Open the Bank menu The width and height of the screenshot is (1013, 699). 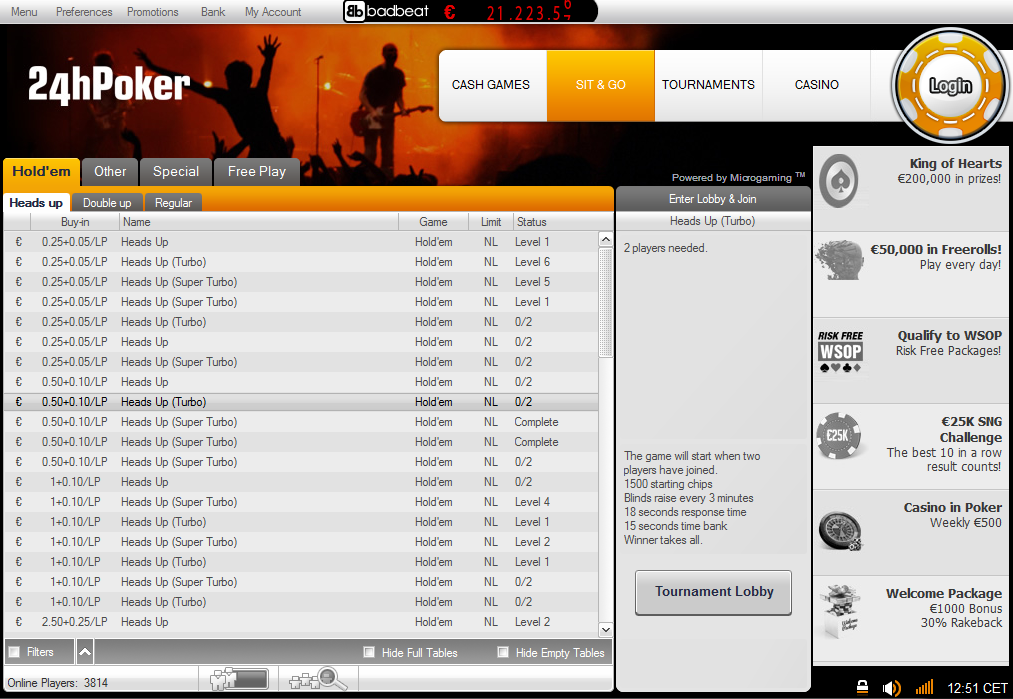(213, 12)
